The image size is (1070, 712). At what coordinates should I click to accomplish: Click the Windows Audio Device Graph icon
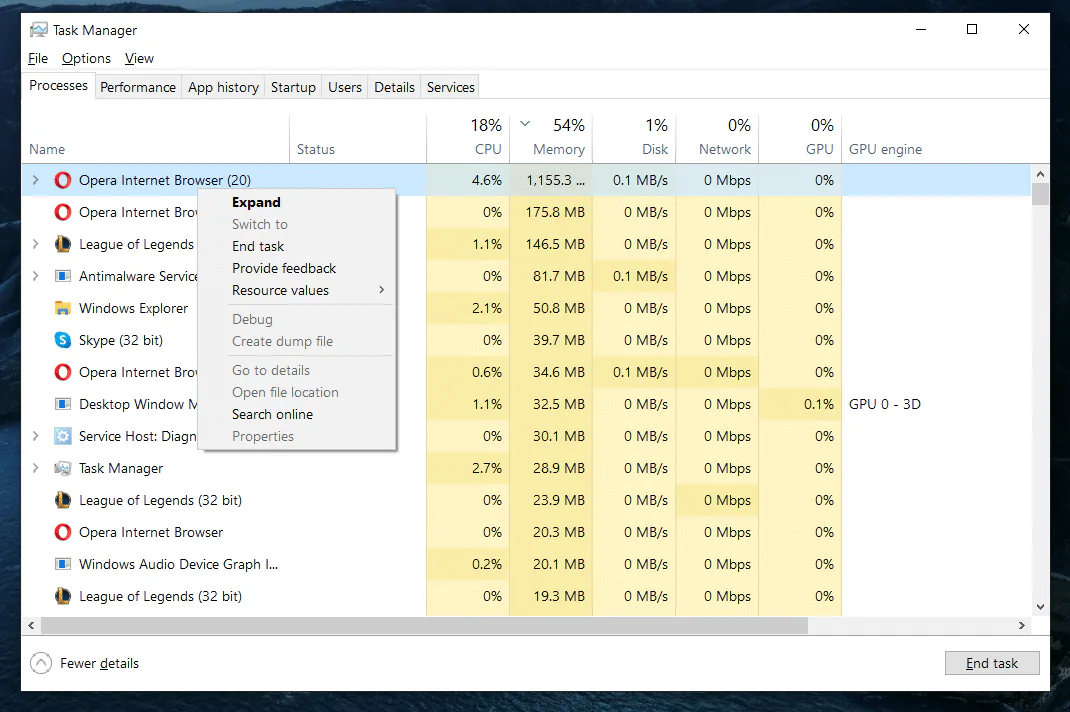tap(63, 565)
